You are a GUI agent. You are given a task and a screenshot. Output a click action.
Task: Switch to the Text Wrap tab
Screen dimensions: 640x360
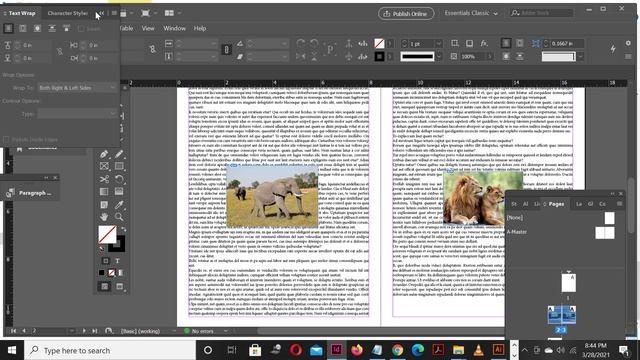[x=22, y=13]
